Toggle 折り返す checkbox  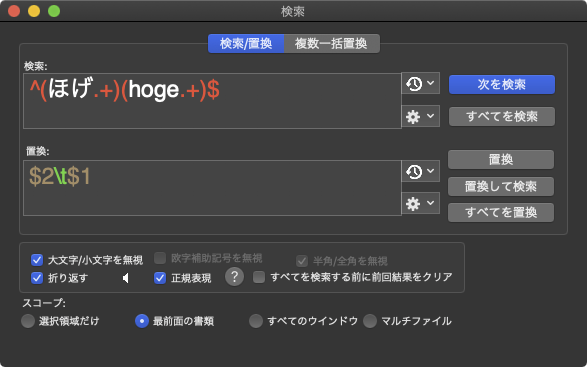[x=37, y=278]
